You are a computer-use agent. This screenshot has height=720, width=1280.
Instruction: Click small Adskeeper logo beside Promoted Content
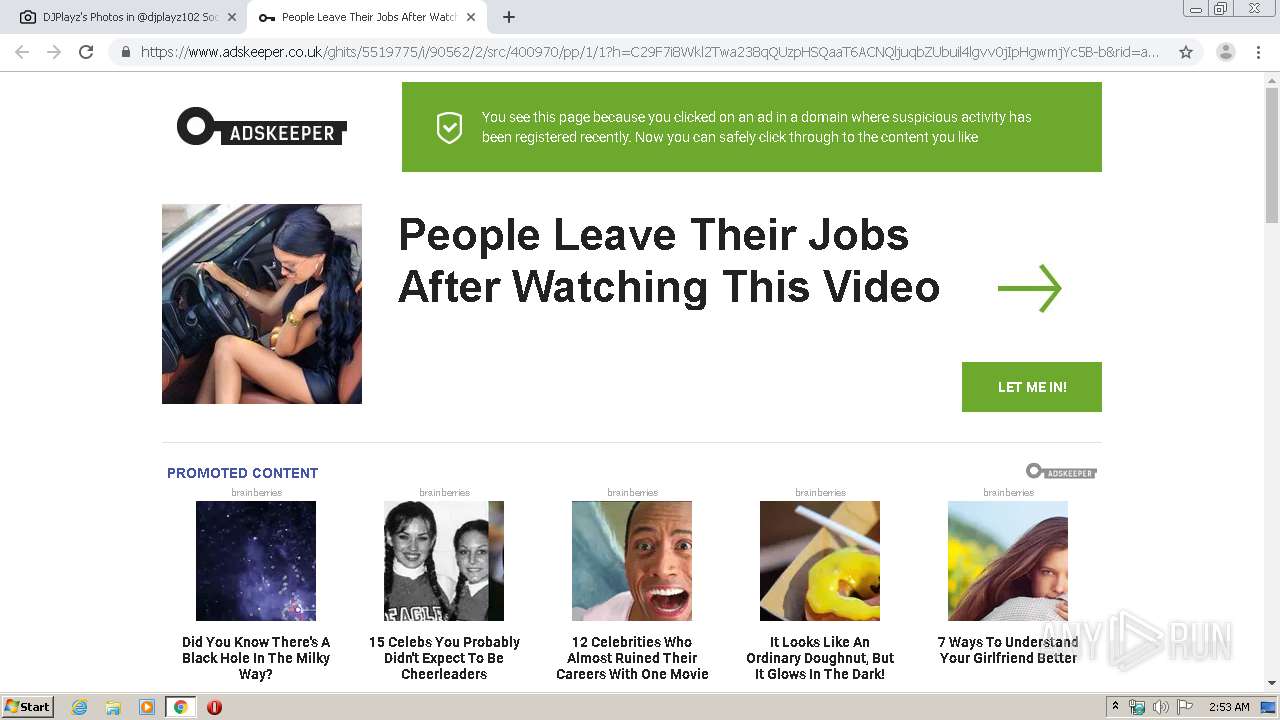pyautogui.click(x=1061, y=471)
